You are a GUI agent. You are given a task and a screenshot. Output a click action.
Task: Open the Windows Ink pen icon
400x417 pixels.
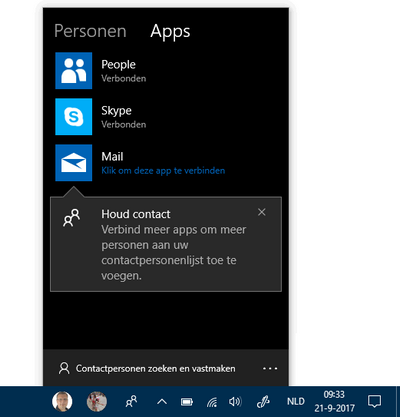[x=263, y=402]
